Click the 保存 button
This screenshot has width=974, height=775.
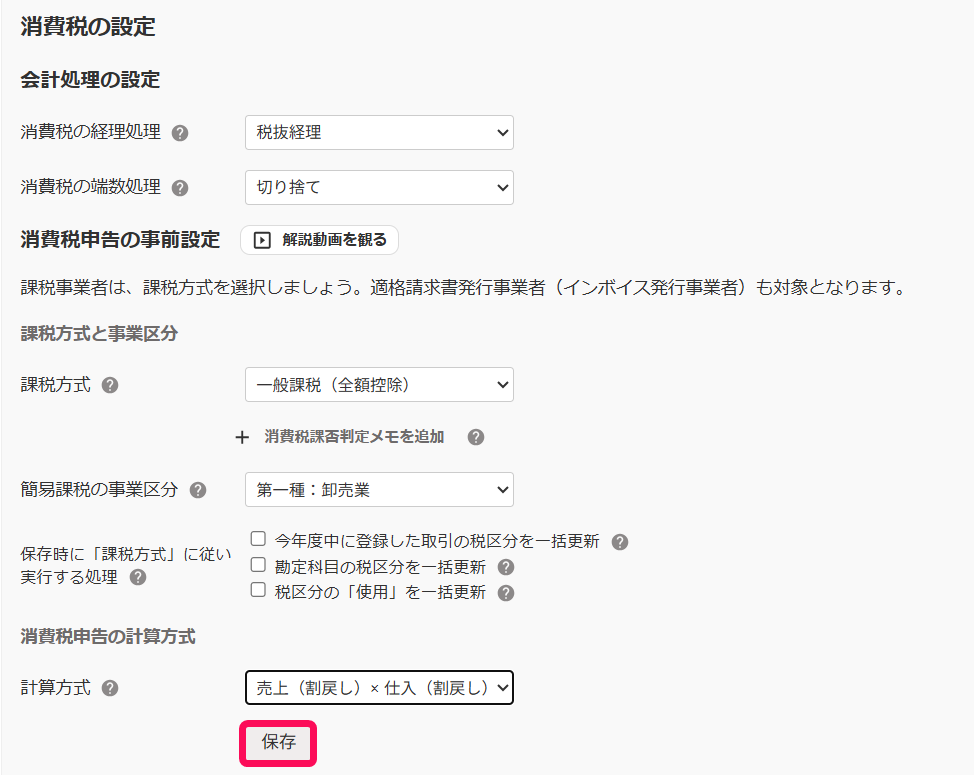click(278, 743)
